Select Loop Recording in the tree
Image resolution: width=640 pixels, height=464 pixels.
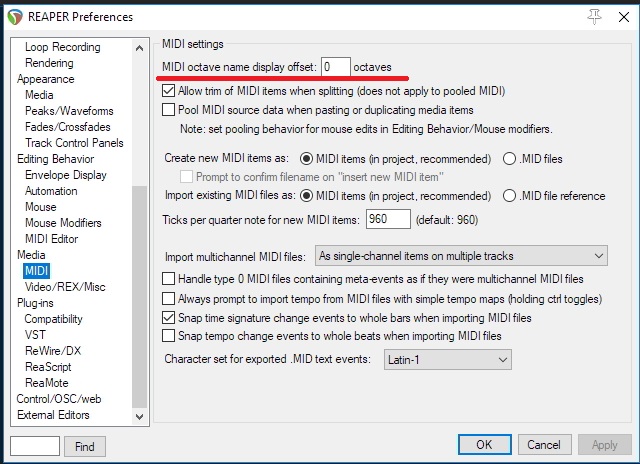tap(62, 47)
